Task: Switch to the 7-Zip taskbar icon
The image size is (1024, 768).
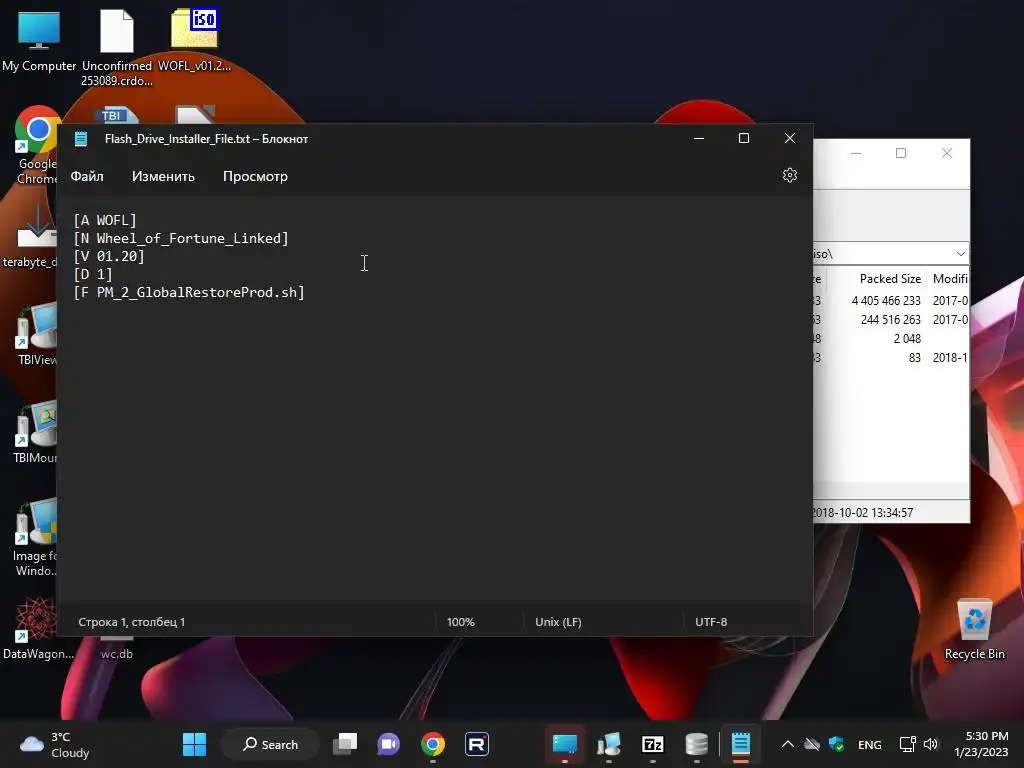Action: [x=652, y=744]
